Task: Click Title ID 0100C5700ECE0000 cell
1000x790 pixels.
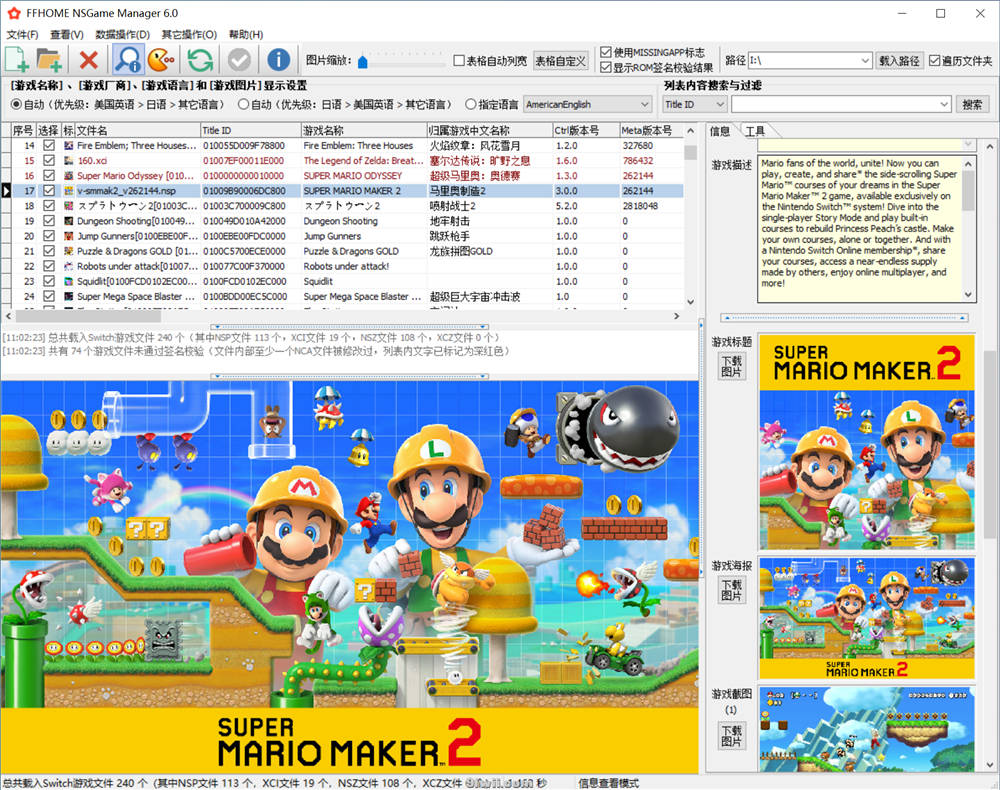Action: pyautogui.click(x=251, y=251)
